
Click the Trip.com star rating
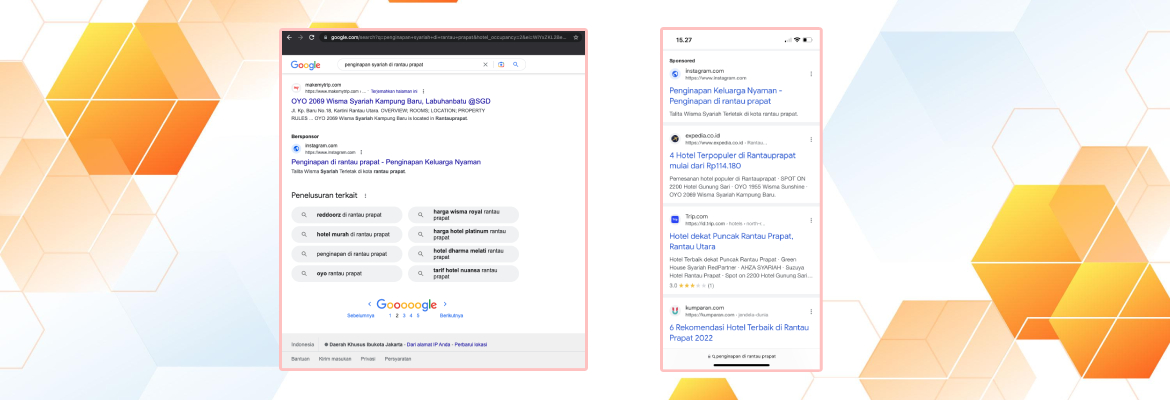[x=691, y=286]
